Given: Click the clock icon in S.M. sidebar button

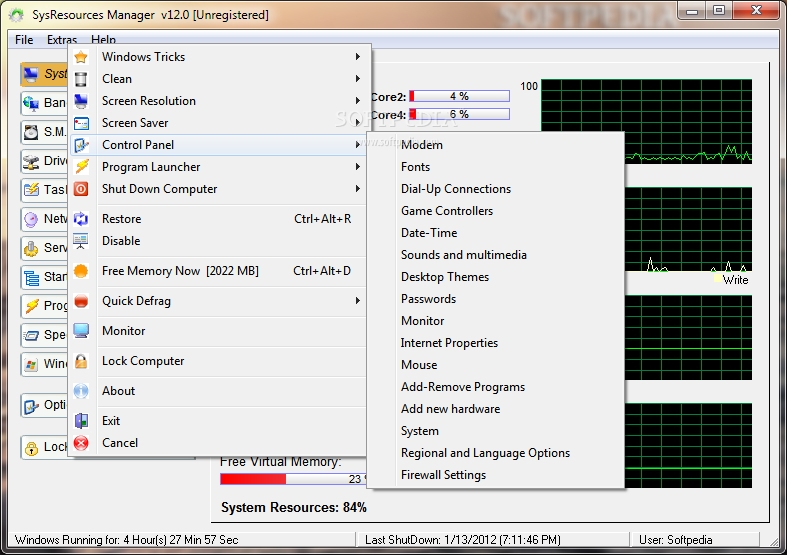Looking at the screenshot, I should (31, 132).
